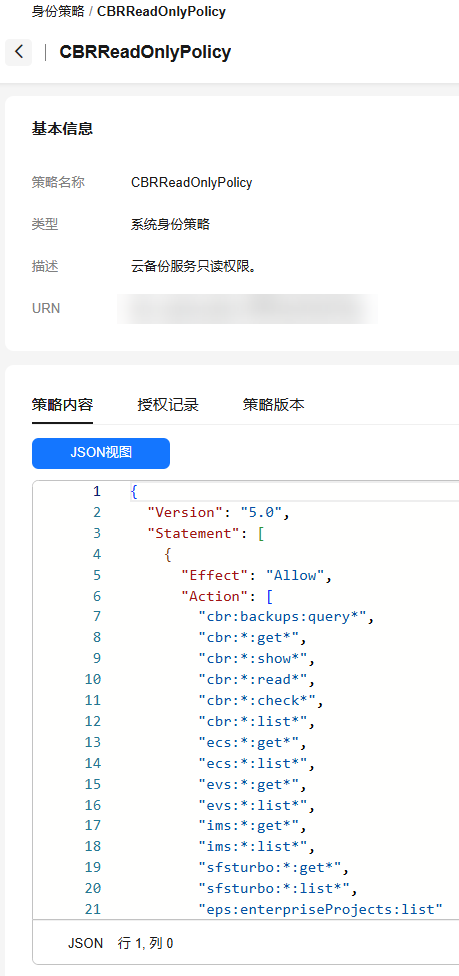Viewport: 459px width, 976px height.
Task: Click the "evs:*:list*" entry
Action: point(256,805)
